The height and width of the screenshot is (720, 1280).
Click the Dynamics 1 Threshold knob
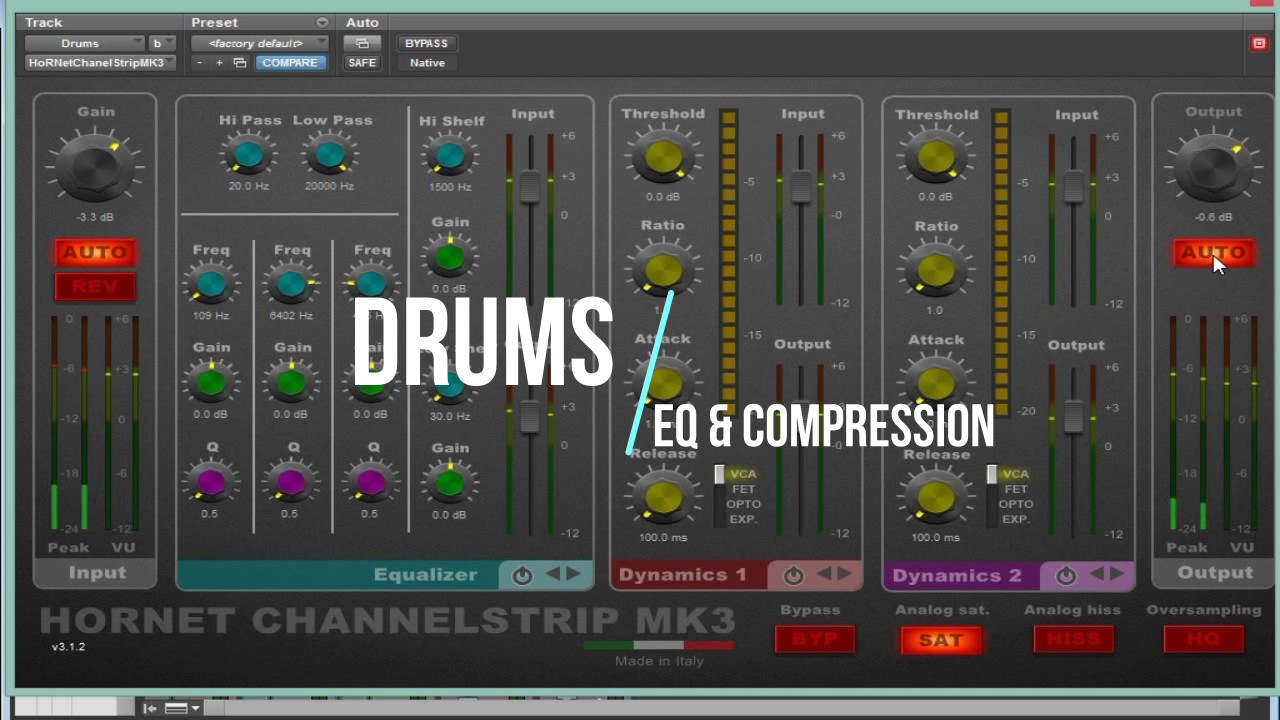tap(661, 157)
